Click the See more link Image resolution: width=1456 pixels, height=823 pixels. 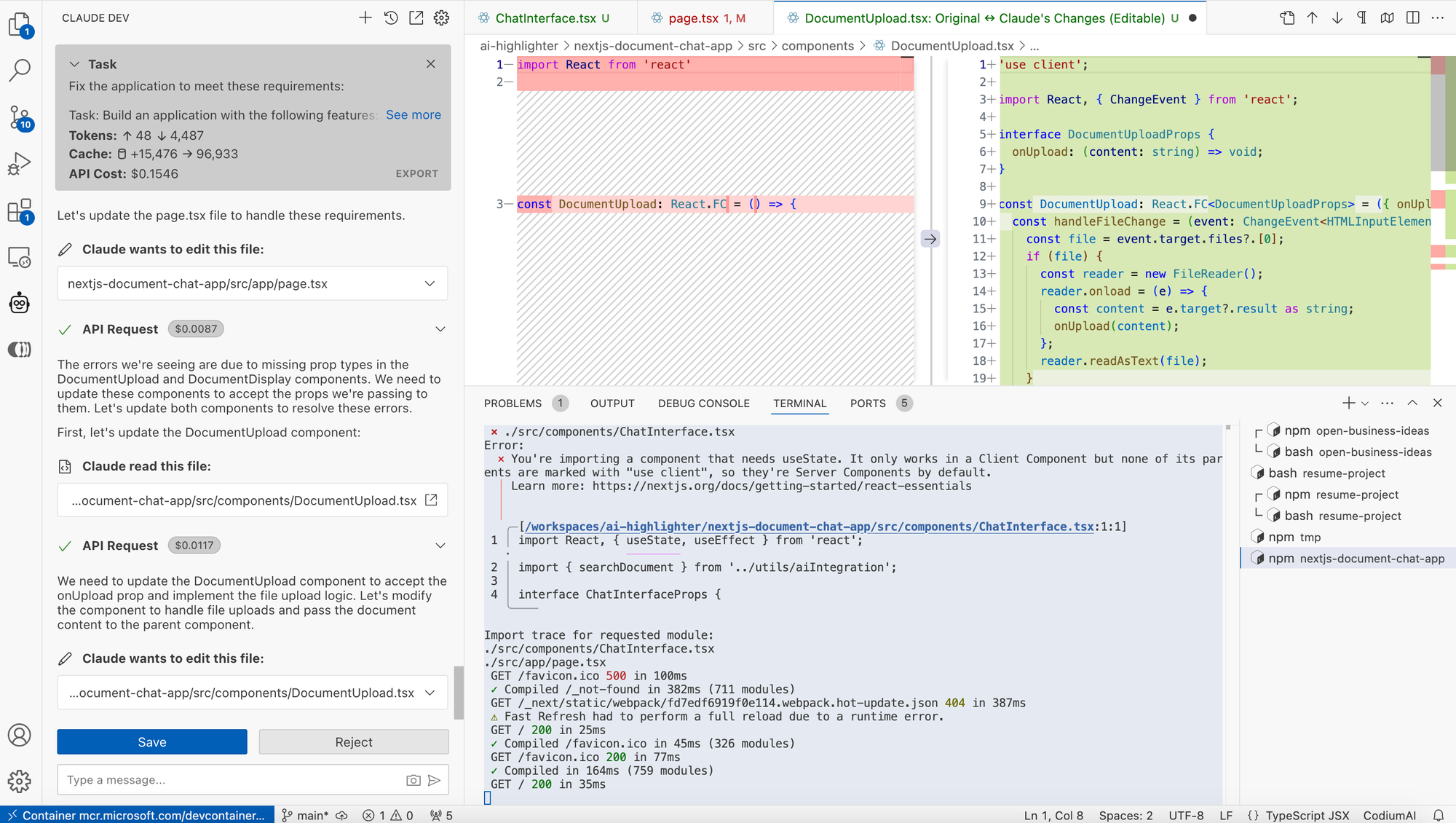413,115
